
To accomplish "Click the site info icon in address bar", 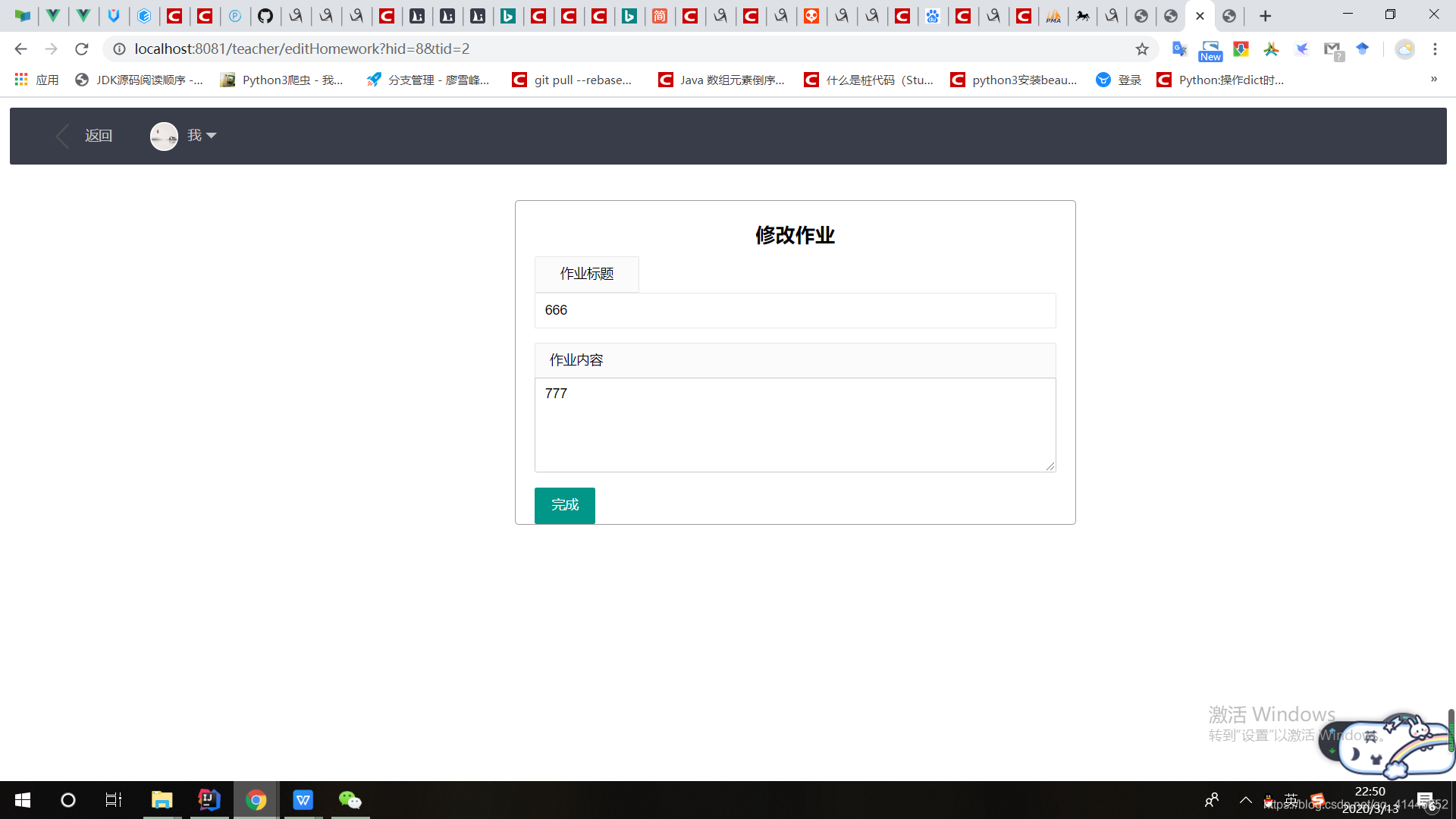I will point(119,49).
